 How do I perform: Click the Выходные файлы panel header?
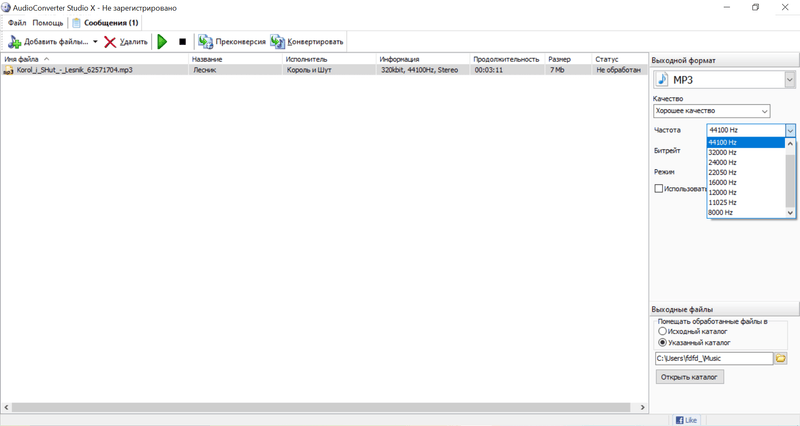[x=724, y=309]
